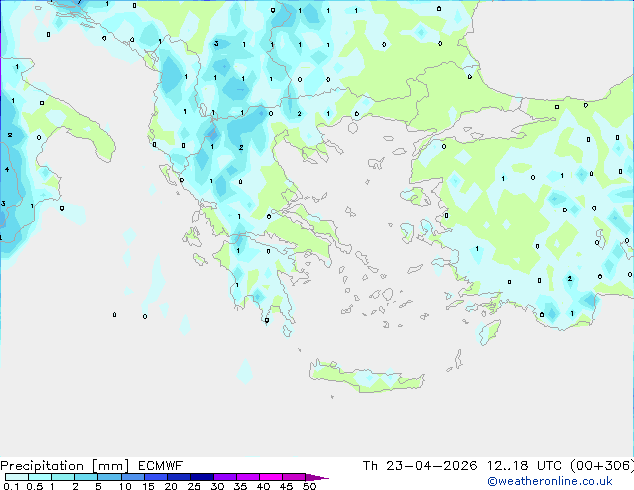Click the legend value label '50'
This screenshot has width=634, height=490.
click(x=309, y=486)
